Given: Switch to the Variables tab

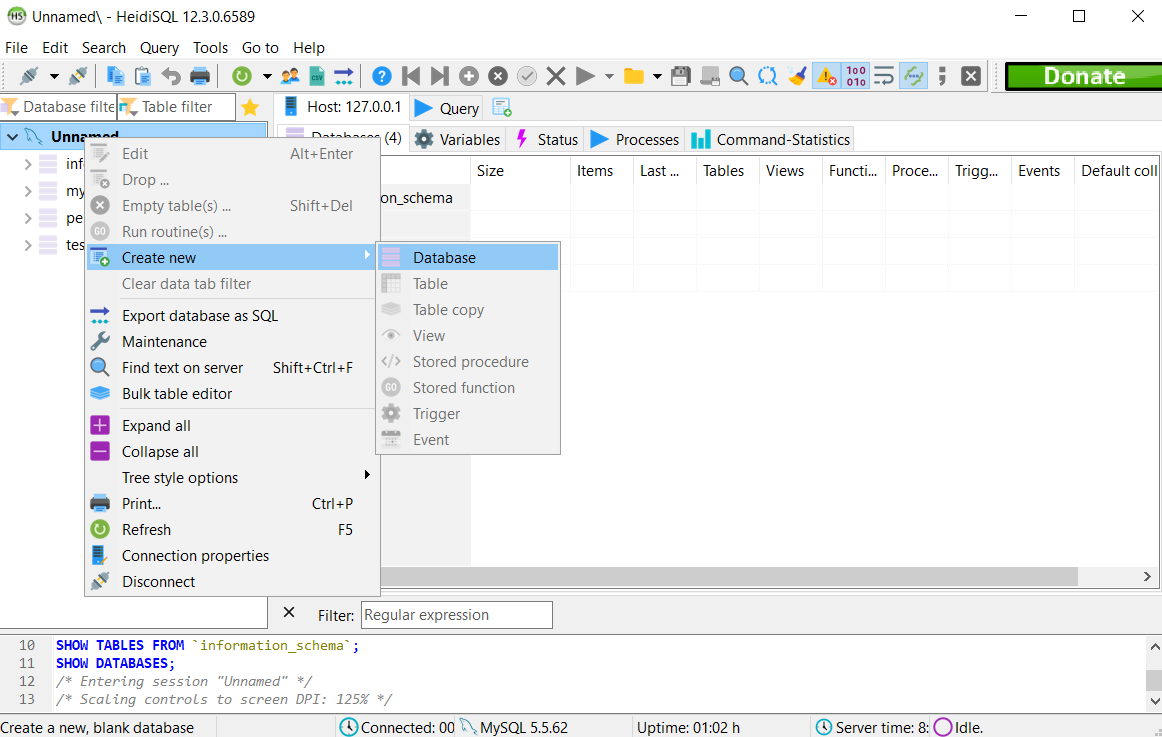Looking at the screenshot, I should [458, 139].
